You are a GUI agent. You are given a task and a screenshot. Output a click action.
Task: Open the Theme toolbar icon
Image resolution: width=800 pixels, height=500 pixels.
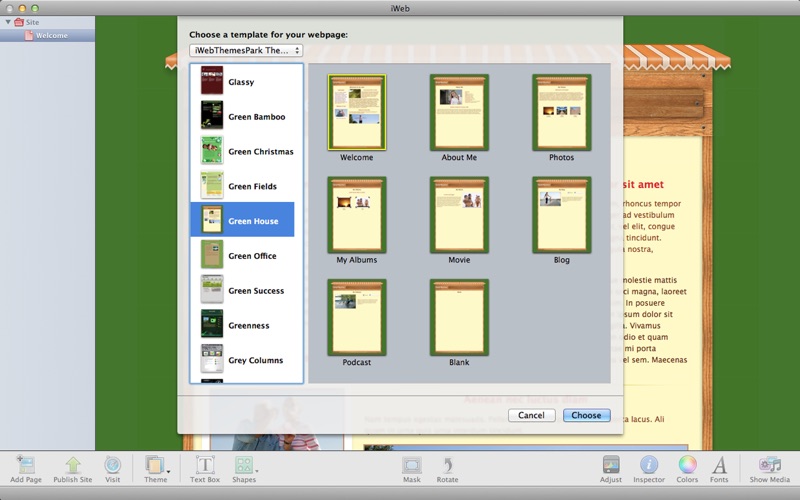[154, 465]
